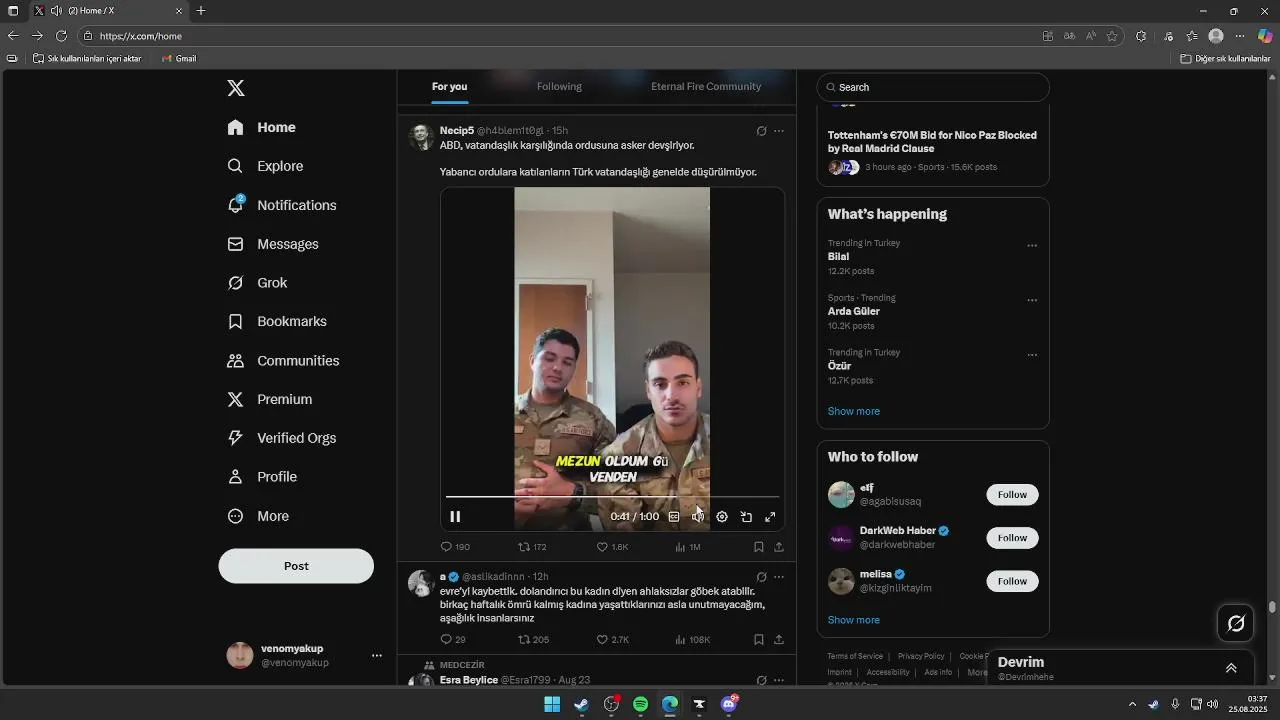The image size is (1280, 720).
Task: Like aslikadinnn's post
Action: point(612,639)
